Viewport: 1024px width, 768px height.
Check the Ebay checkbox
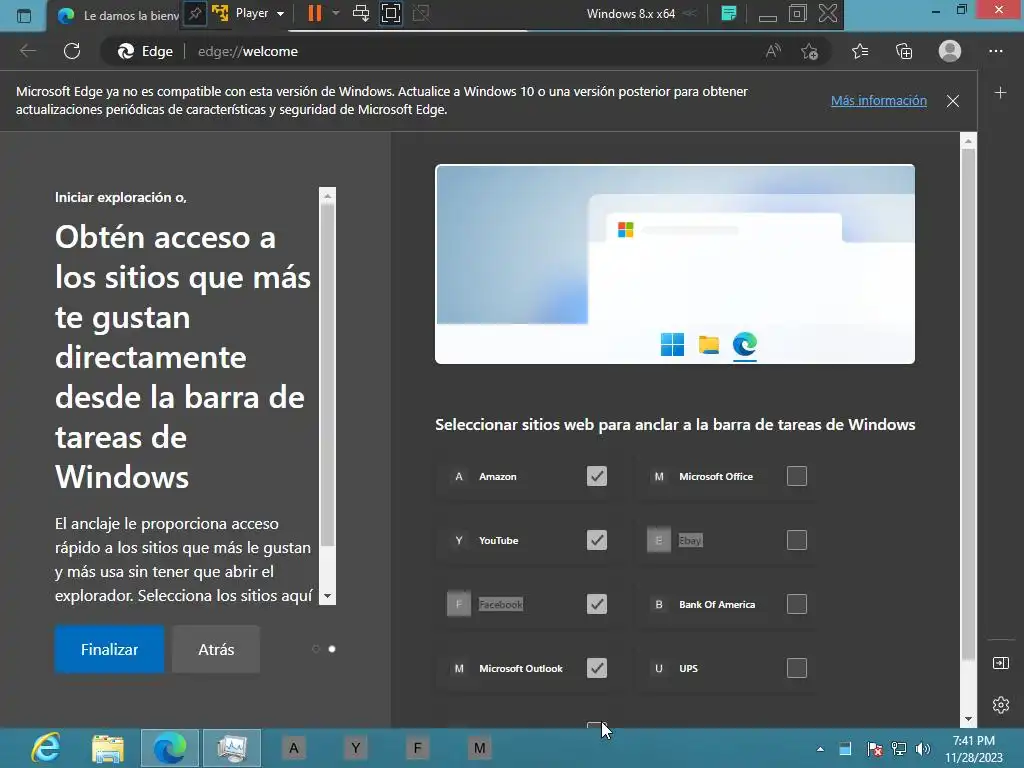click(x=797, y=540)
